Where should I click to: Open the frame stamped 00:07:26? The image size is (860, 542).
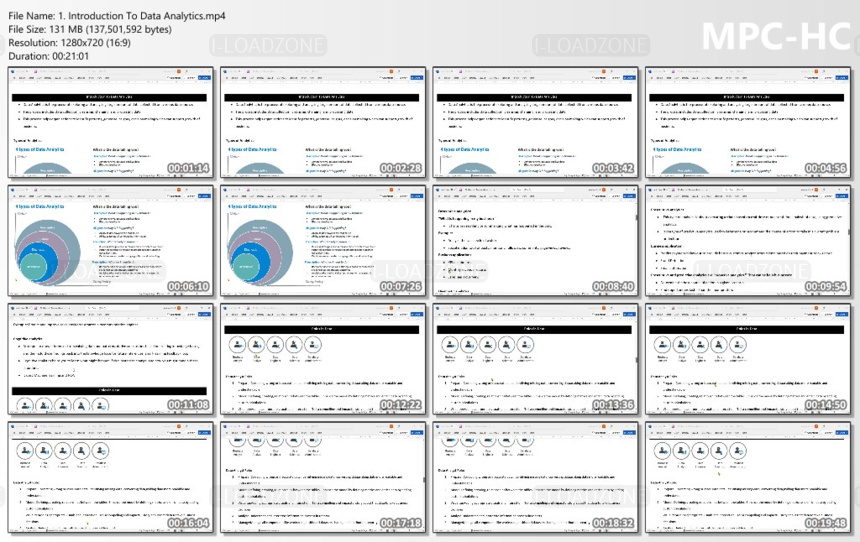tap(323, 241)
